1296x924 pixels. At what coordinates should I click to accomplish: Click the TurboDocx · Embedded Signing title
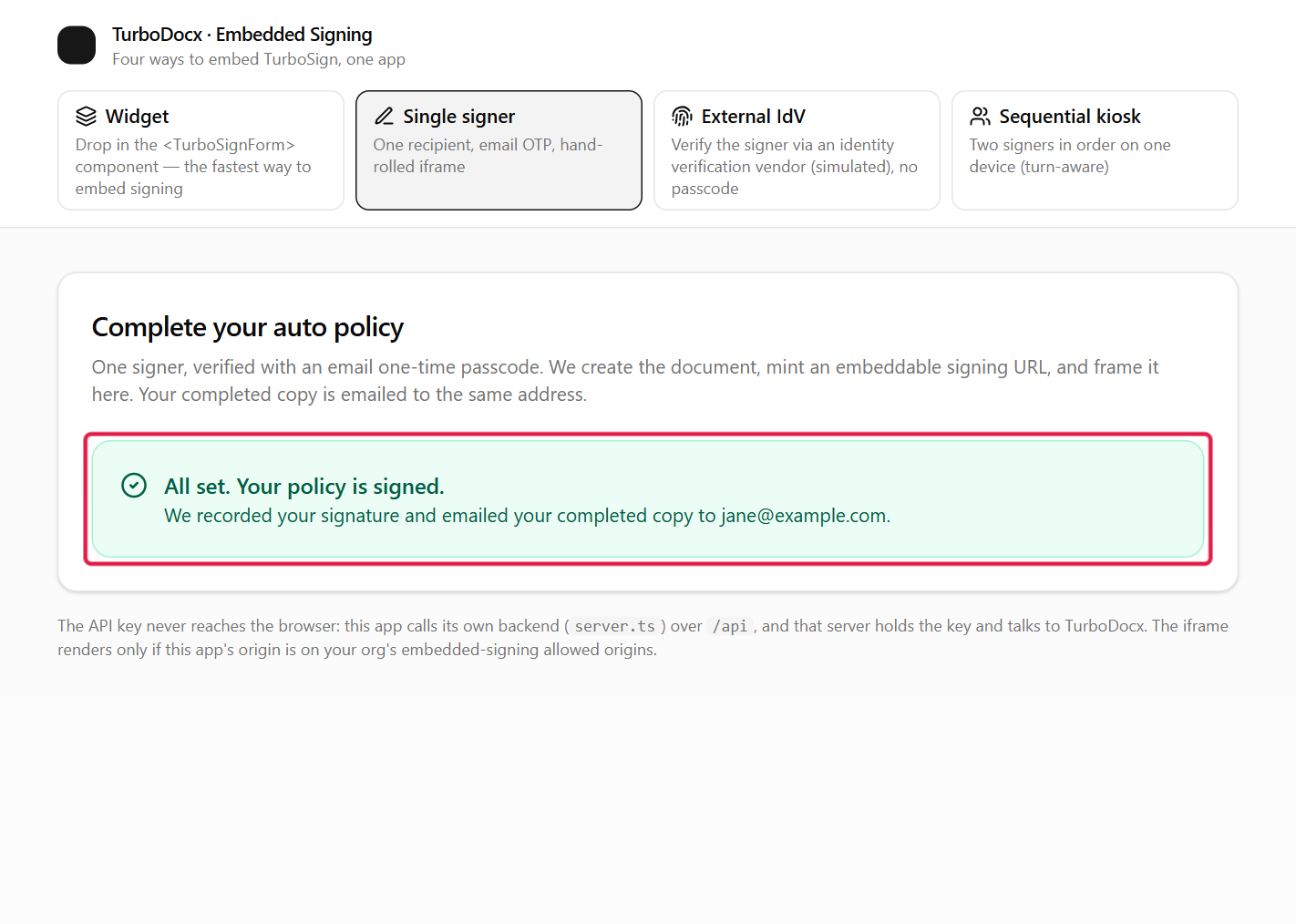pos(242,35)
